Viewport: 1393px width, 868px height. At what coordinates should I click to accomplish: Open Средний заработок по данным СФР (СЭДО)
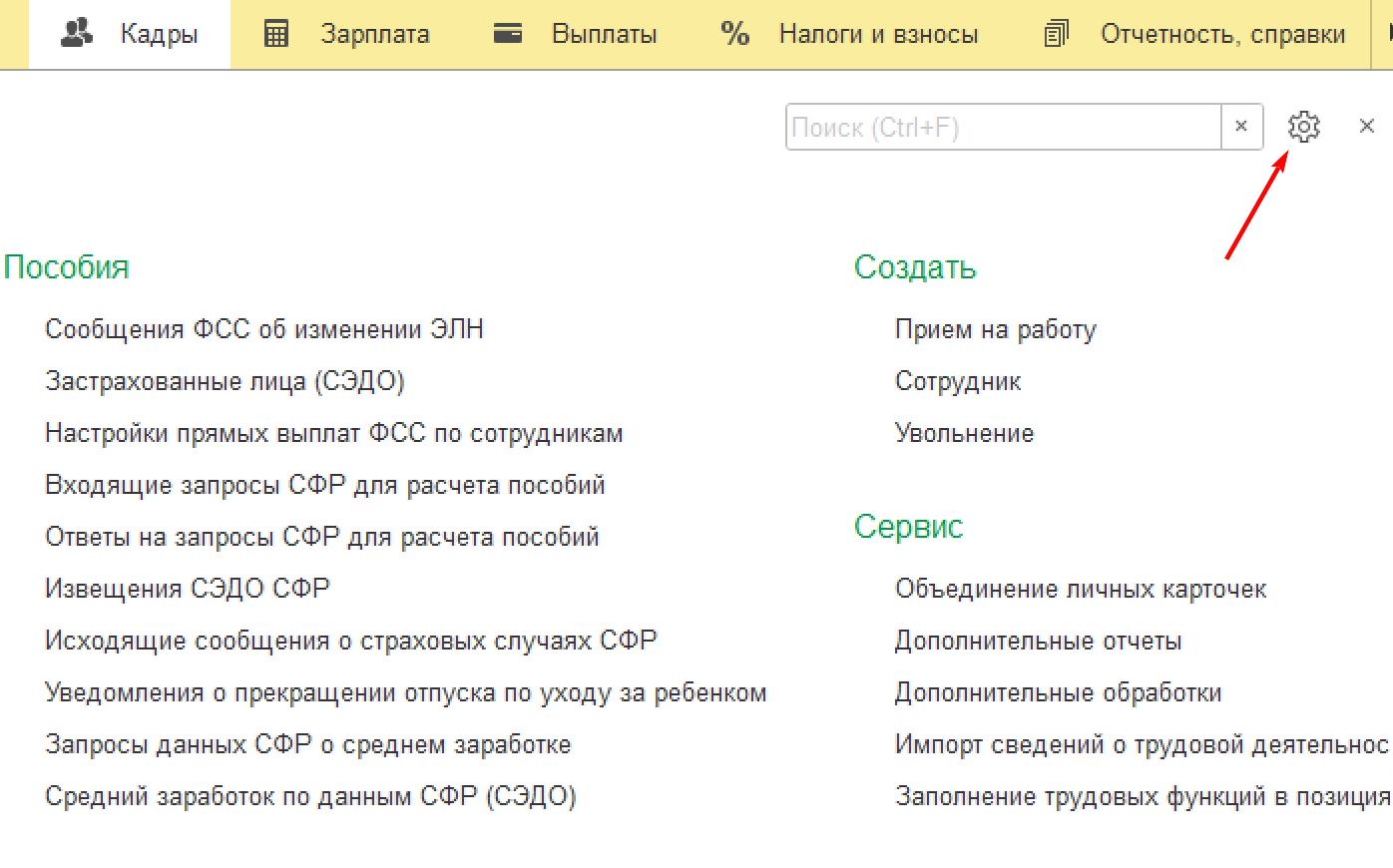pyautogui.click(x=310, y=796)
